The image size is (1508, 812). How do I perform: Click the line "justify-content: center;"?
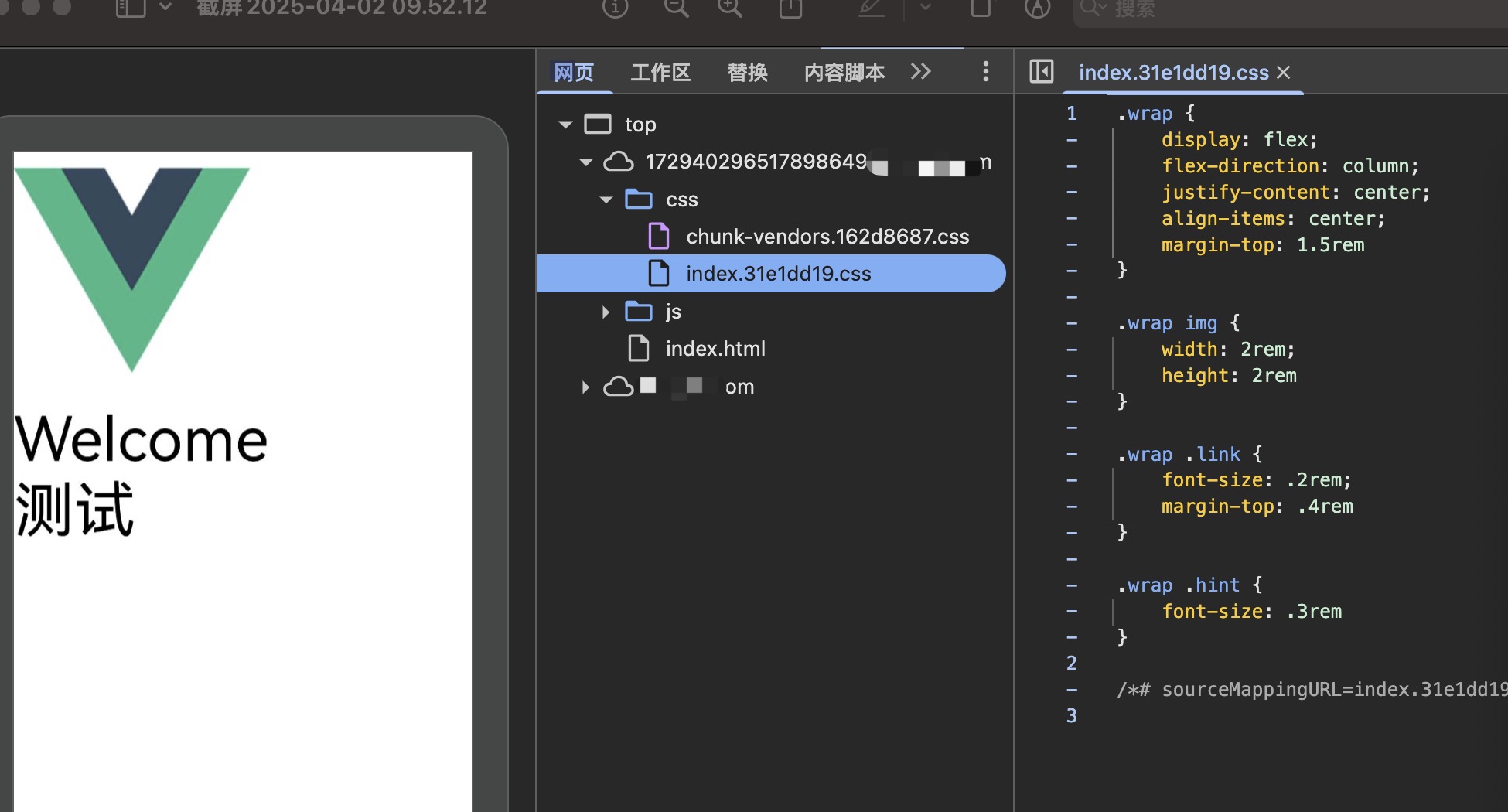(x=1295, y=193)
